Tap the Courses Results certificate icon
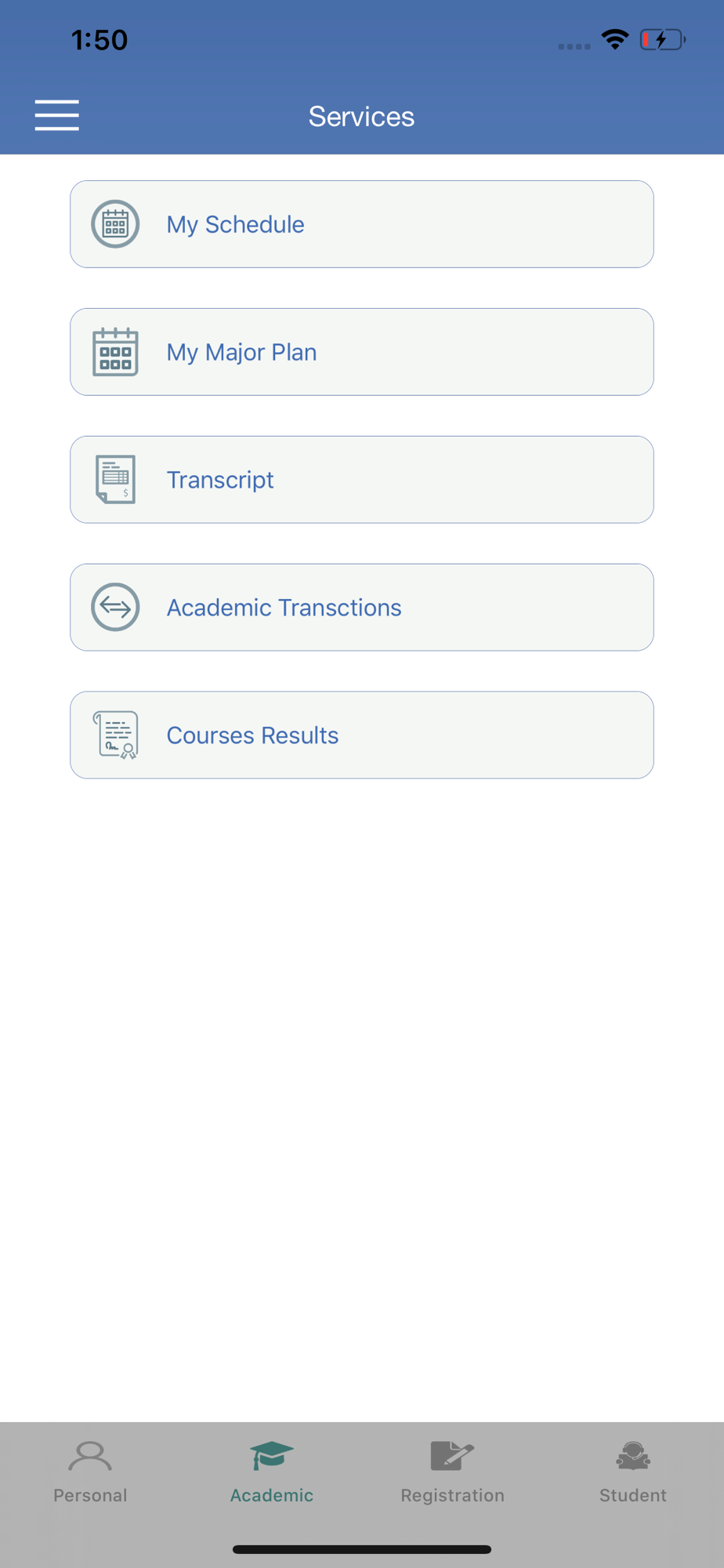The height and width of the screenshot is (1568, 724). (x=115, y=735)
